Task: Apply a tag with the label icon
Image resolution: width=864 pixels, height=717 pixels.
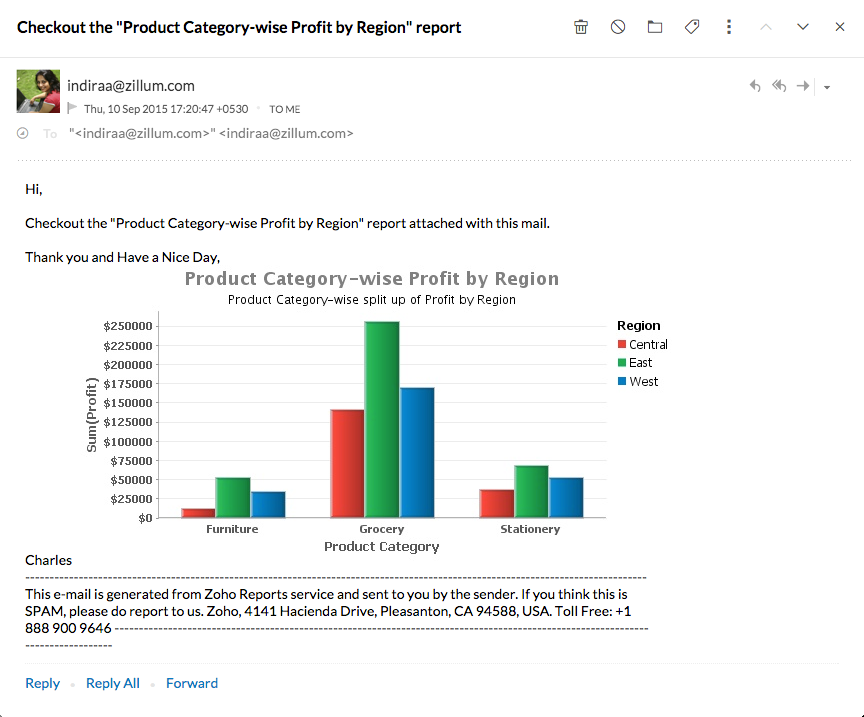Action: pyautogui.click(x=692, y=27)
